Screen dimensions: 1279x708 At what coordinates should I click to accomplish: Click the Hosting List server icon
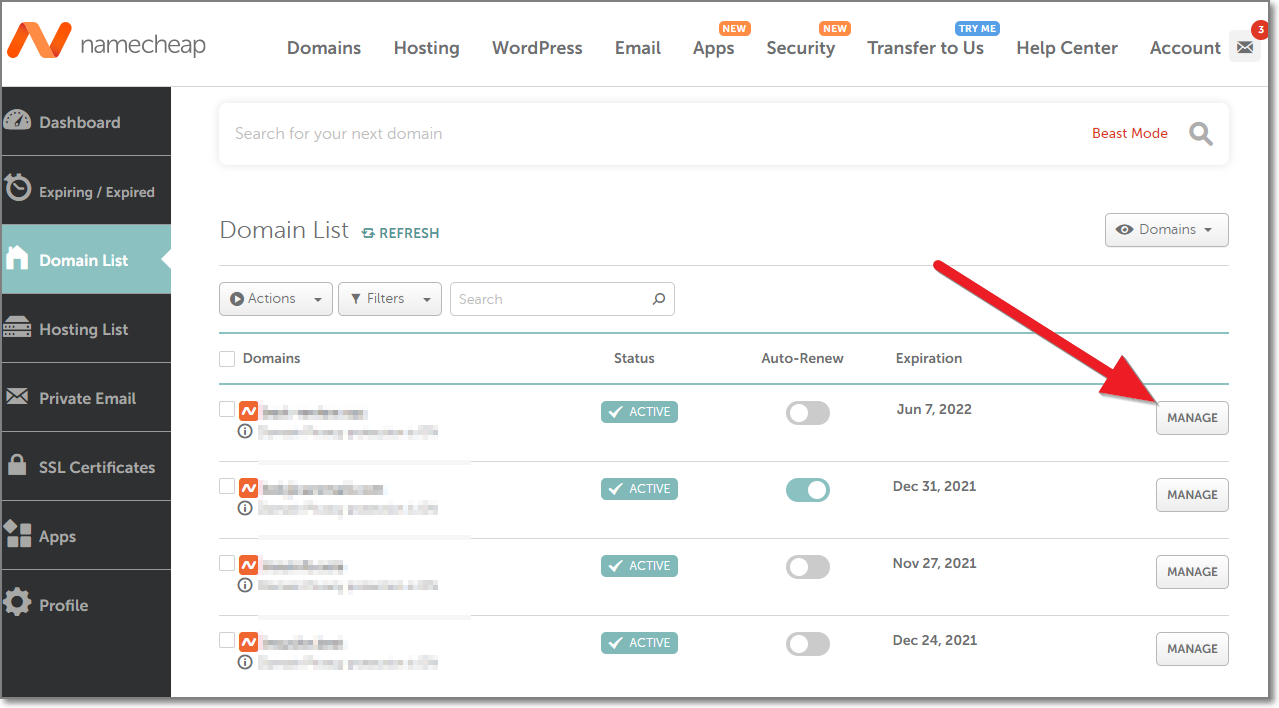coord(18,328)
